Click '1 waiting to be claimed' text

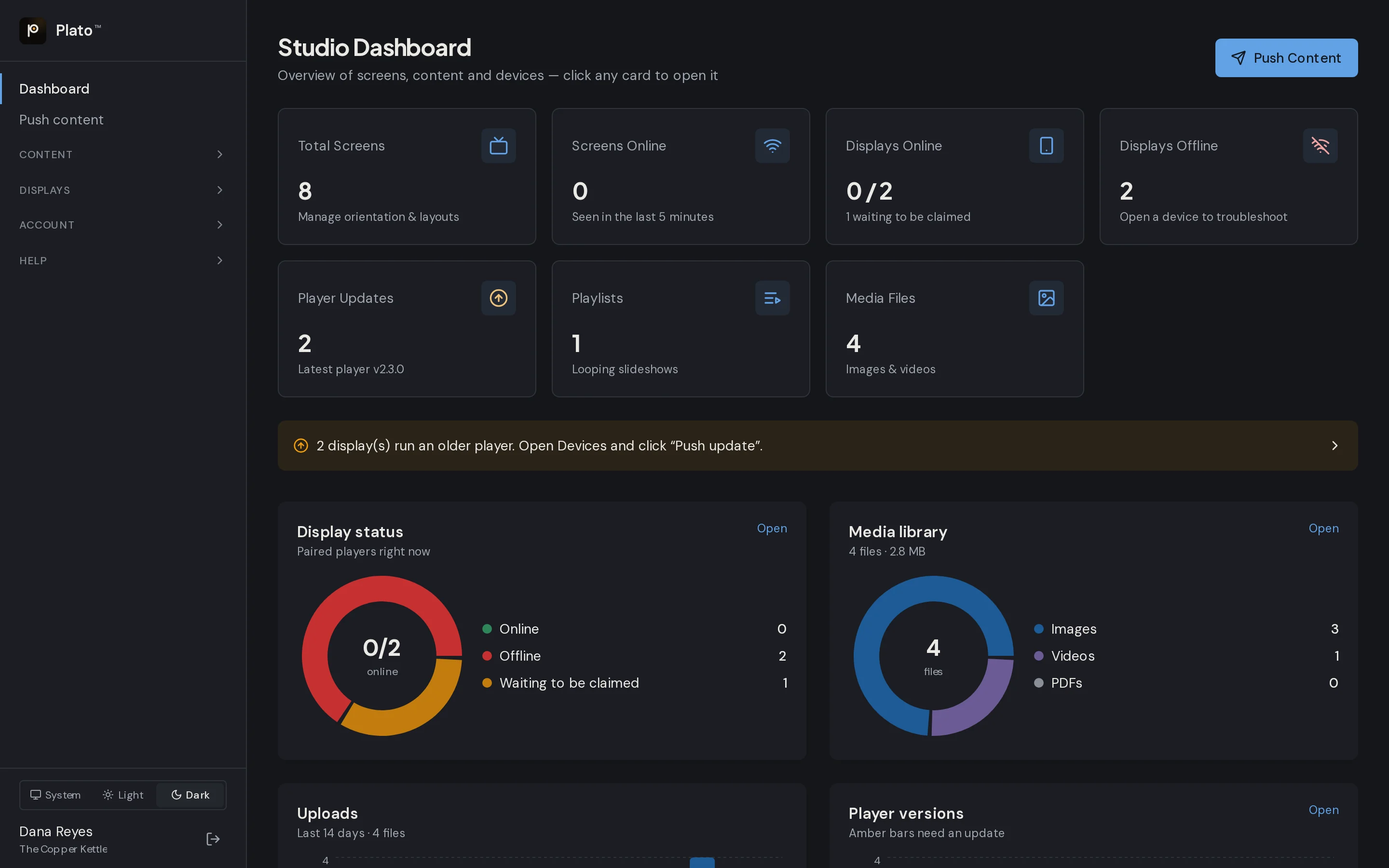[908, 217]
